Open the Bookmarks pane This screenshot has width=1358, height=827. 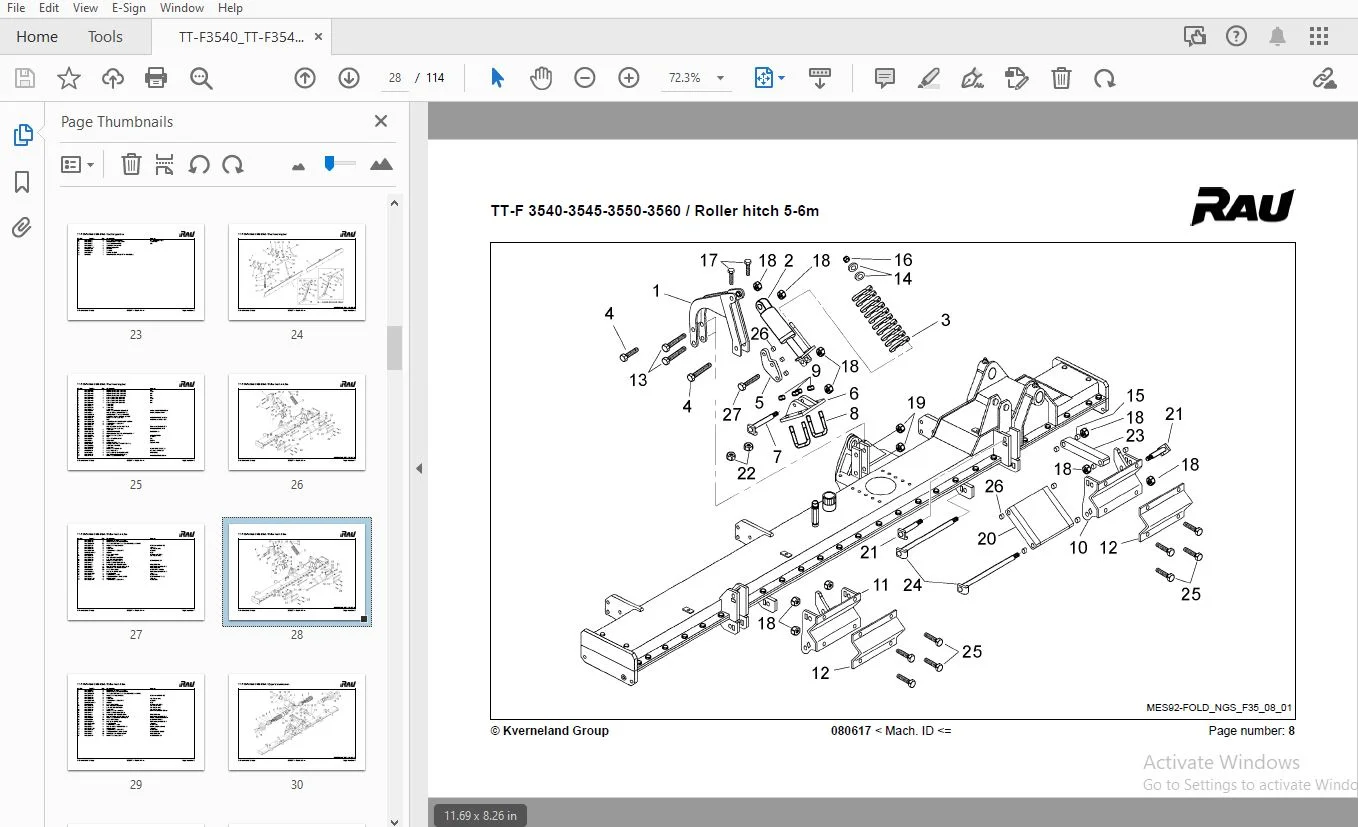coord(22,182)
